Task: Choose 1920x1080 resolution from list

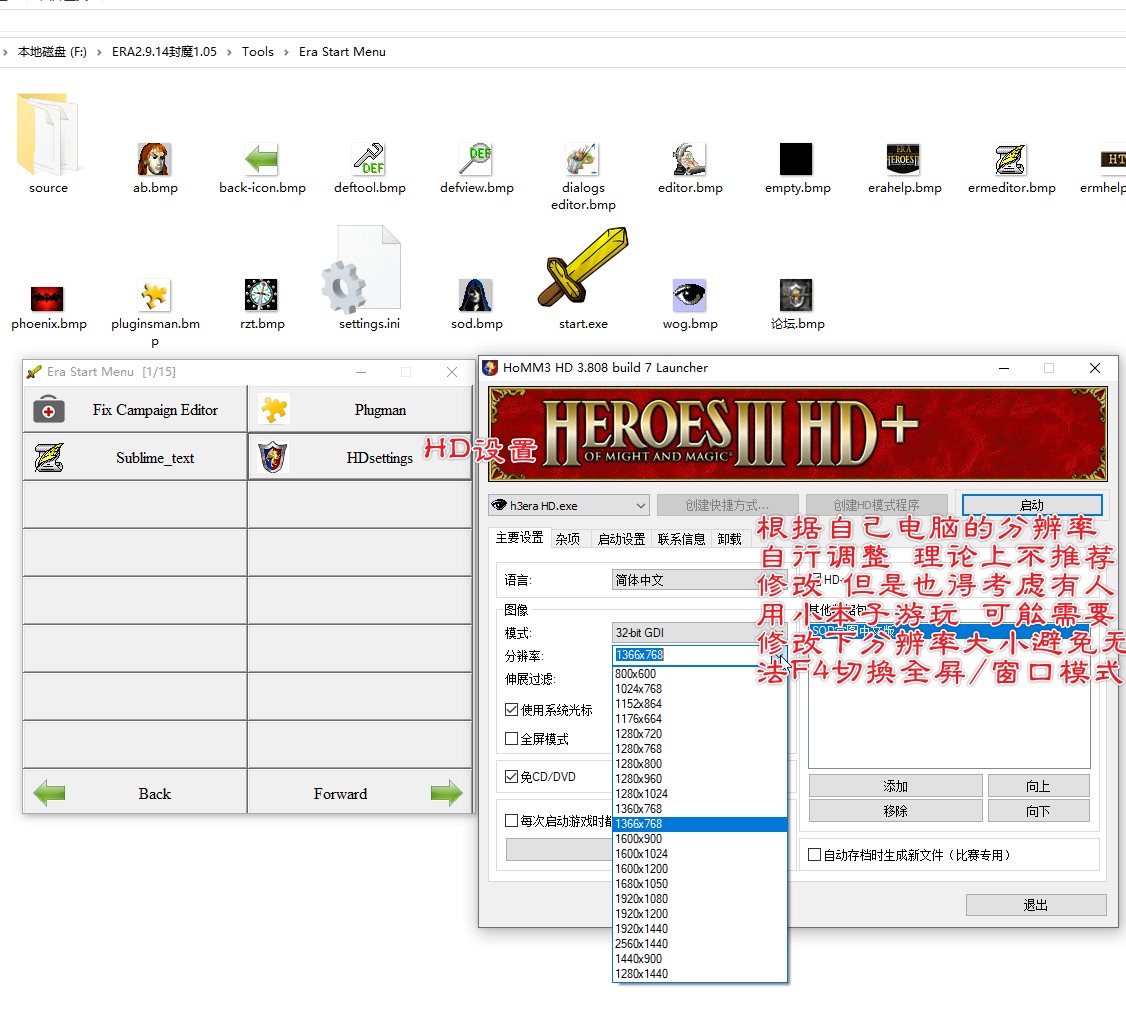Action: tap(700, 898)
